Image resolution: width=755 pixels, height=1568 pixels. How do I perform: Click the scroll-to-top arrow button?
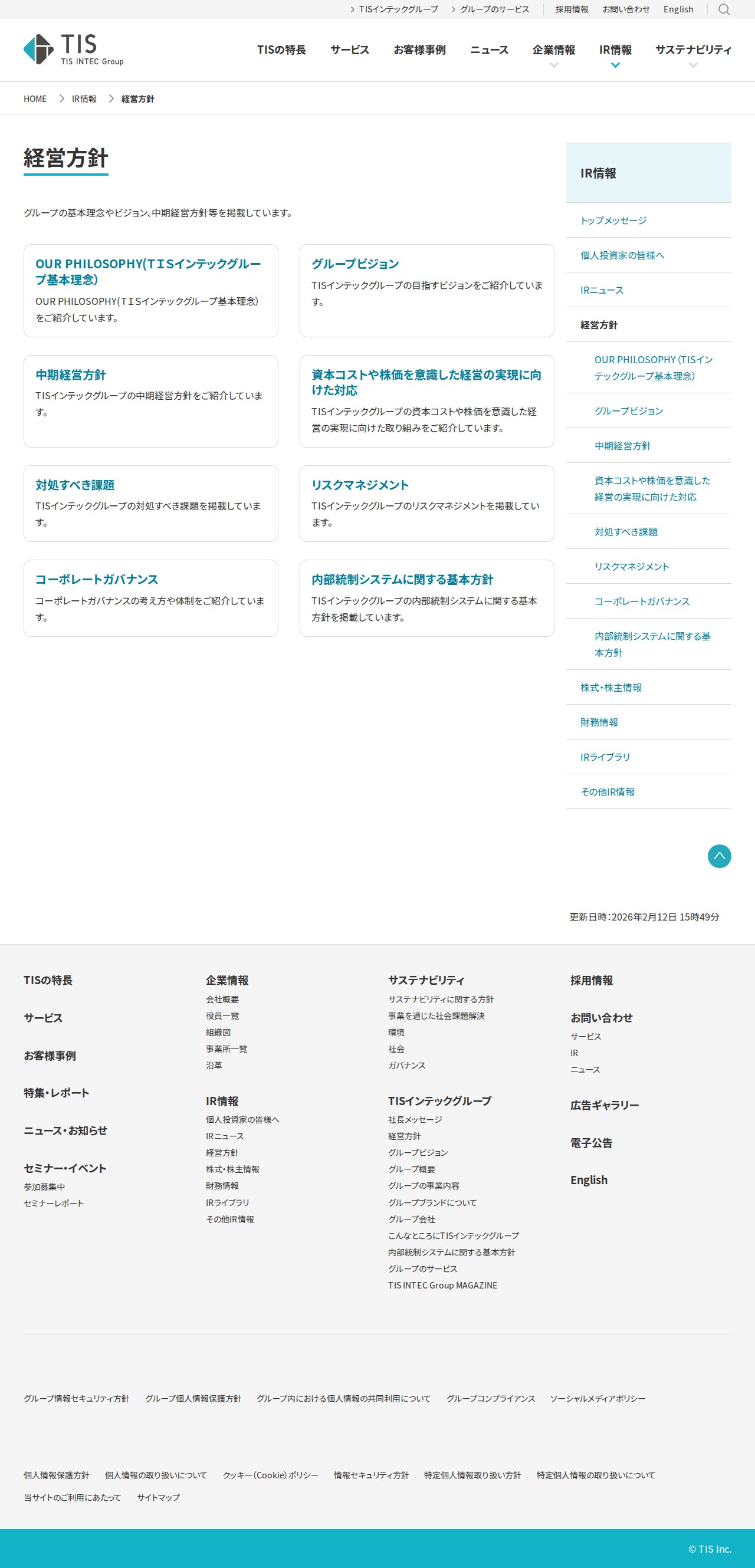tap(719, 856)
